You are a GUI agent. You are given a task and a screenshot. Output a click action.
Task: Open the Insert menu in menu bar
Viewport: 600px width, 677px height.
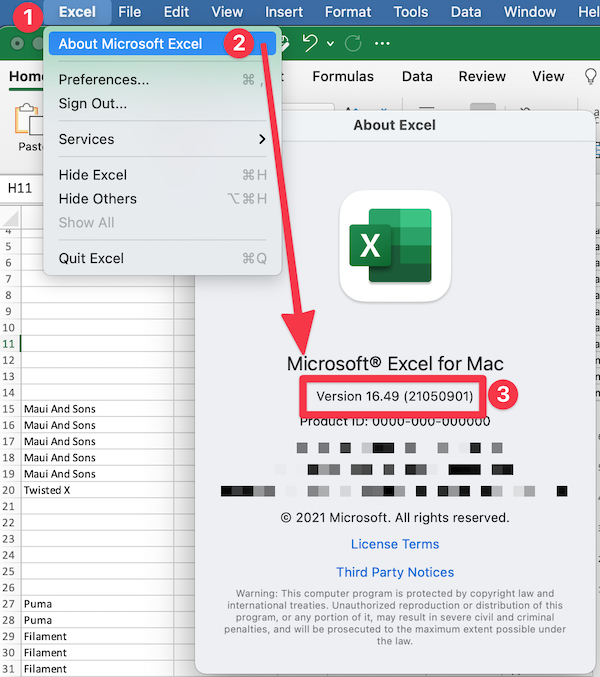pyautogui.click(x=284, y=12)
